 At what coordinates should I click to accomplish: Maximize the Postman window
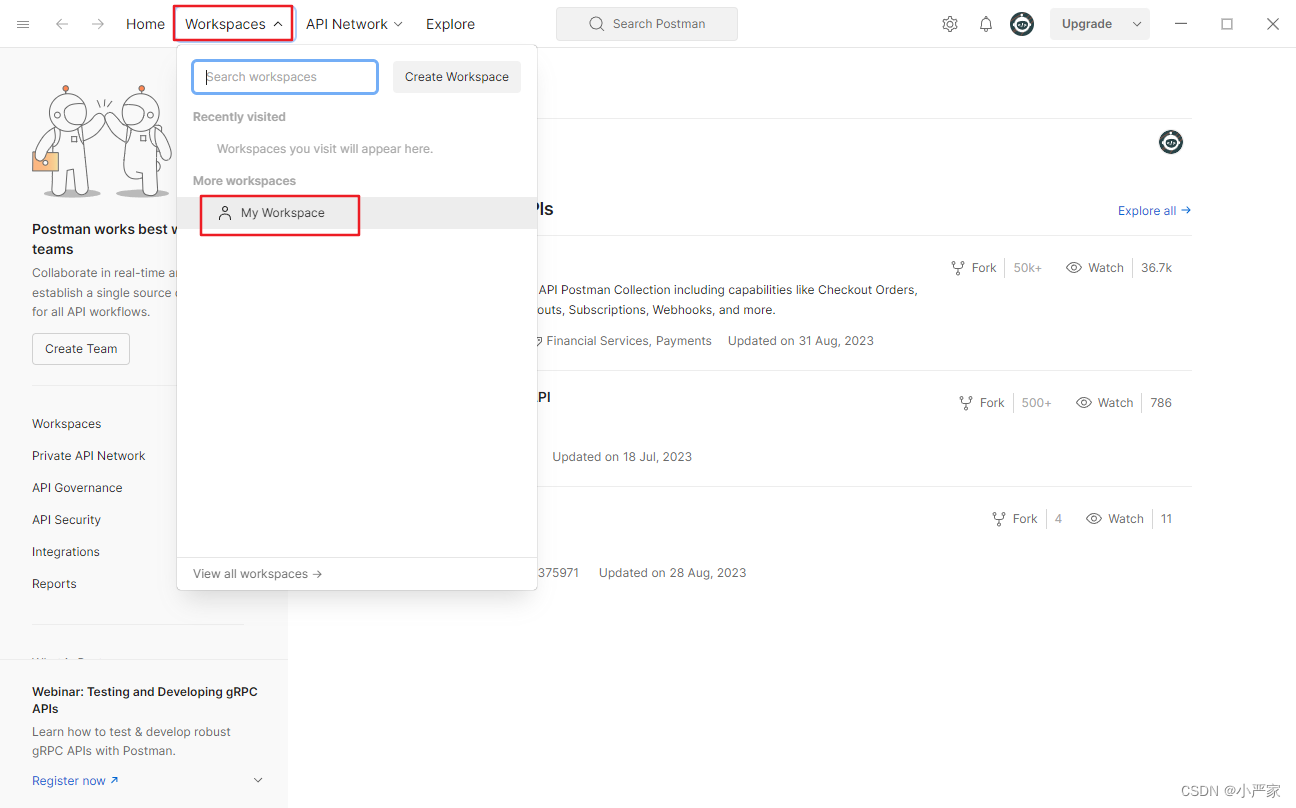[x=1227, y=24]
